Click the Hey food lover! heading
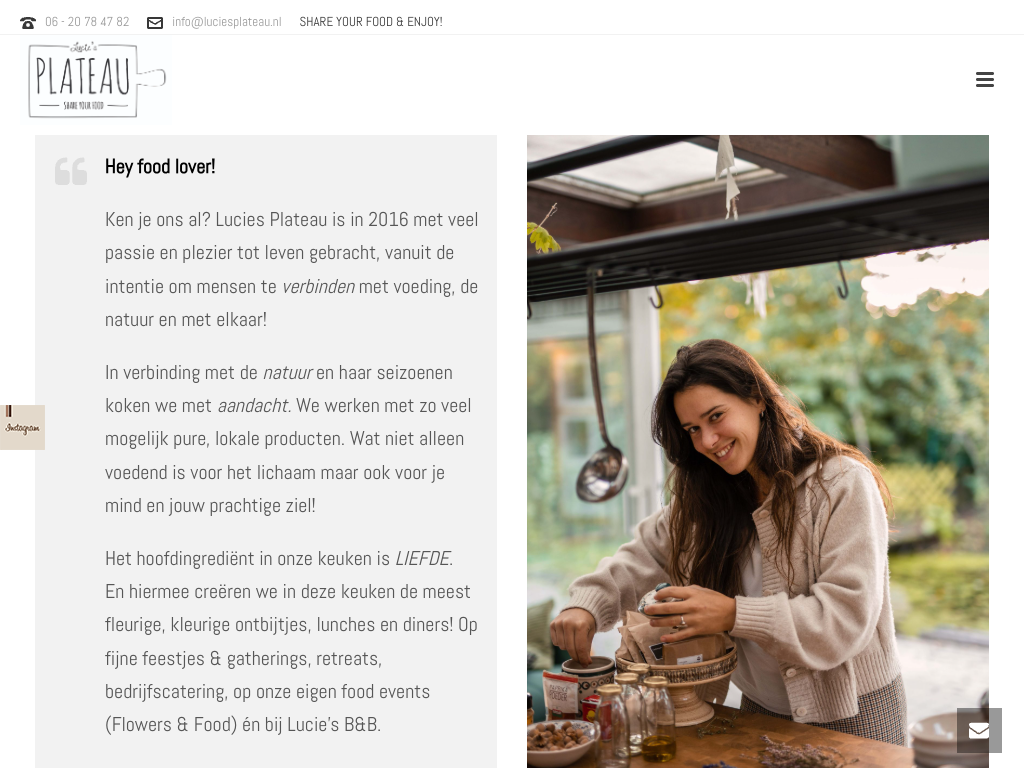This screenshot has height=768, width=1024. [160, 167]
